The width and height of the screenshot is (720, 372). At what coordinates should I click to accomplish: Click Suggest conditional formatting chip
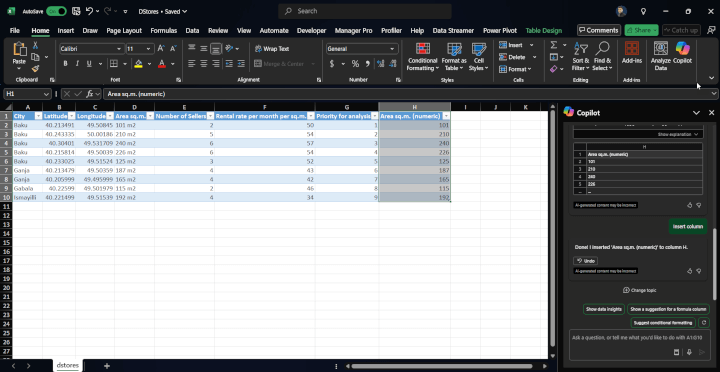(x=663, y=323)
